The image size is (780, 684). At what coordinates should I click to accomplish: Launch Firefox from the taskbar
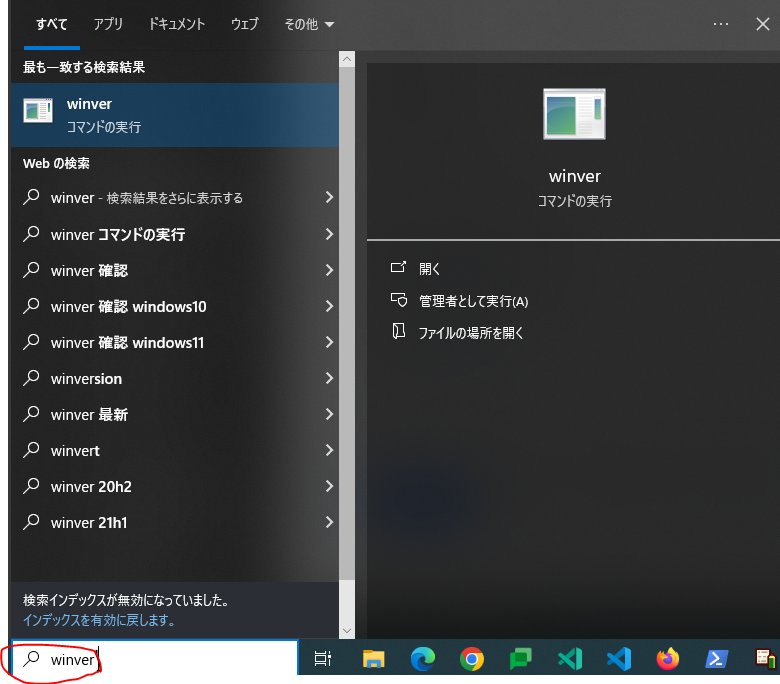click(668, 659)
